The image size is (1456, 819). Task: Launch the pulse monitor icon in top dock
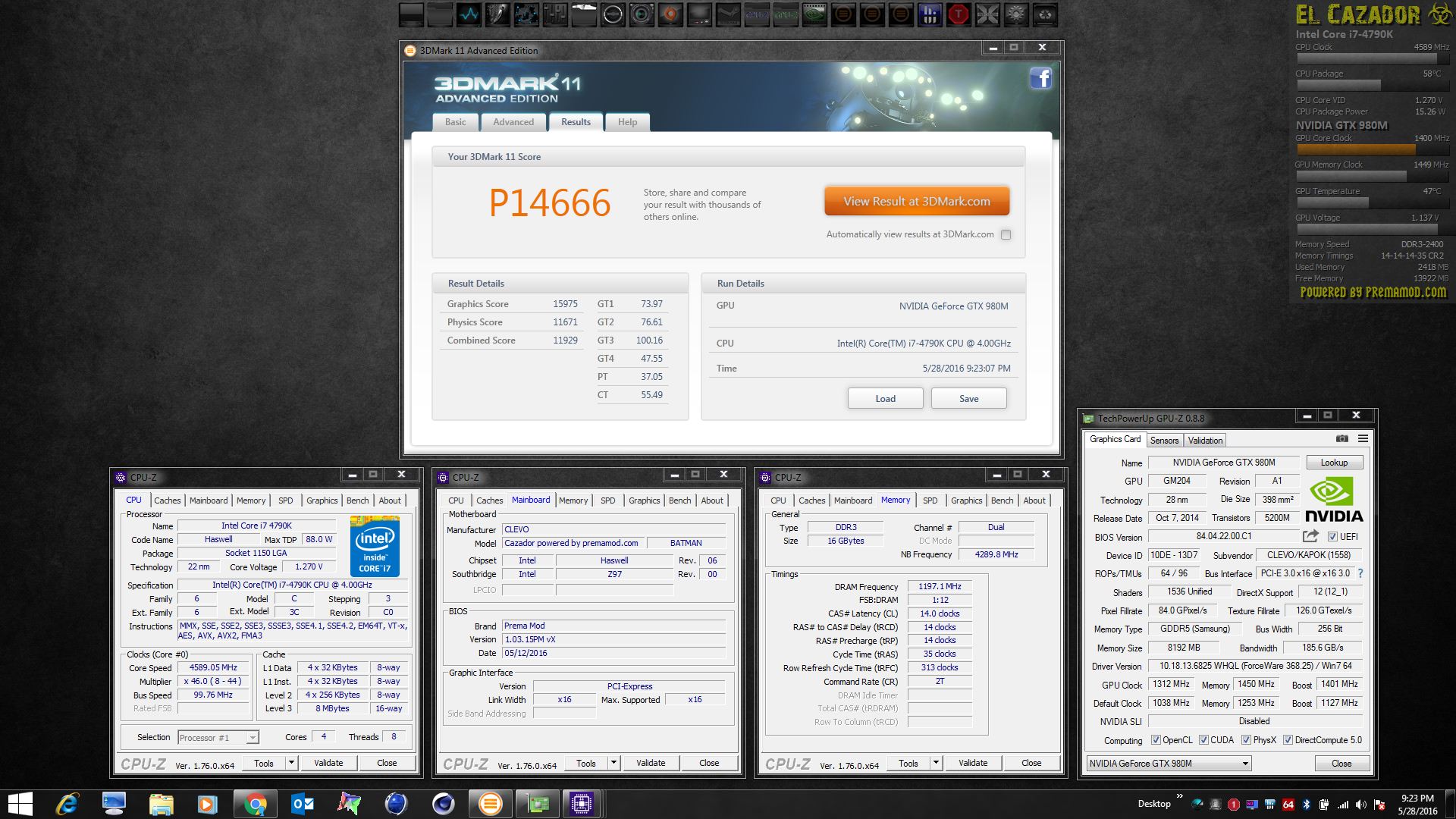coord(469,14)
